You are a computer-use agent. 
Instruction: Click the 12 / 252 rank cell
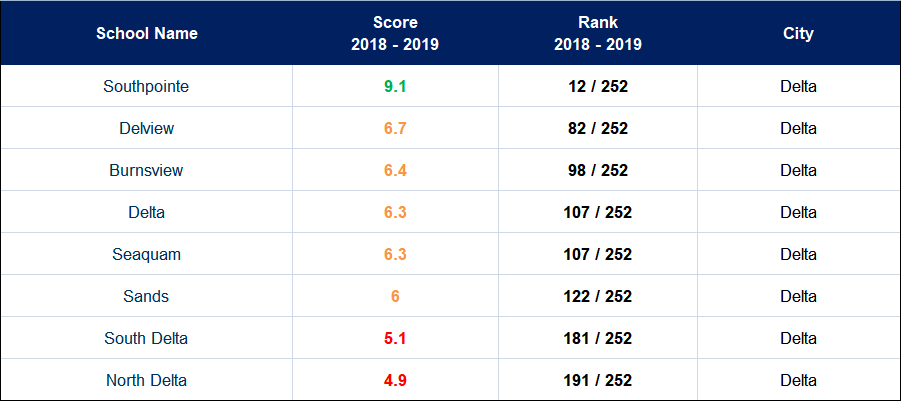pos(598,86)
